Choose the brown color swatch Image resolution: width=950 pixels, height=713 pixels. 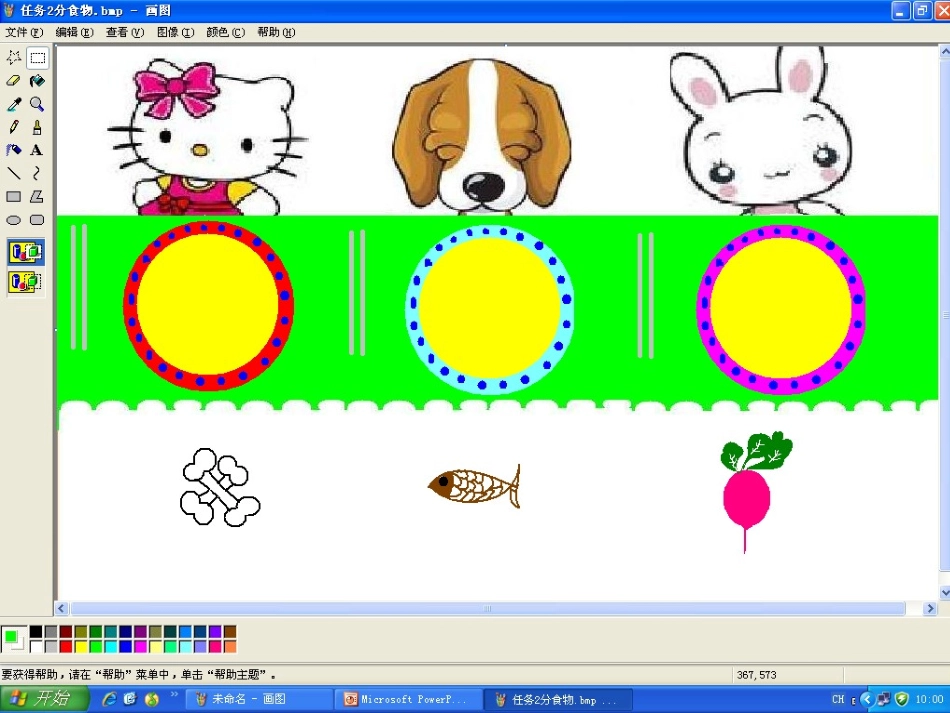[230, 632]
